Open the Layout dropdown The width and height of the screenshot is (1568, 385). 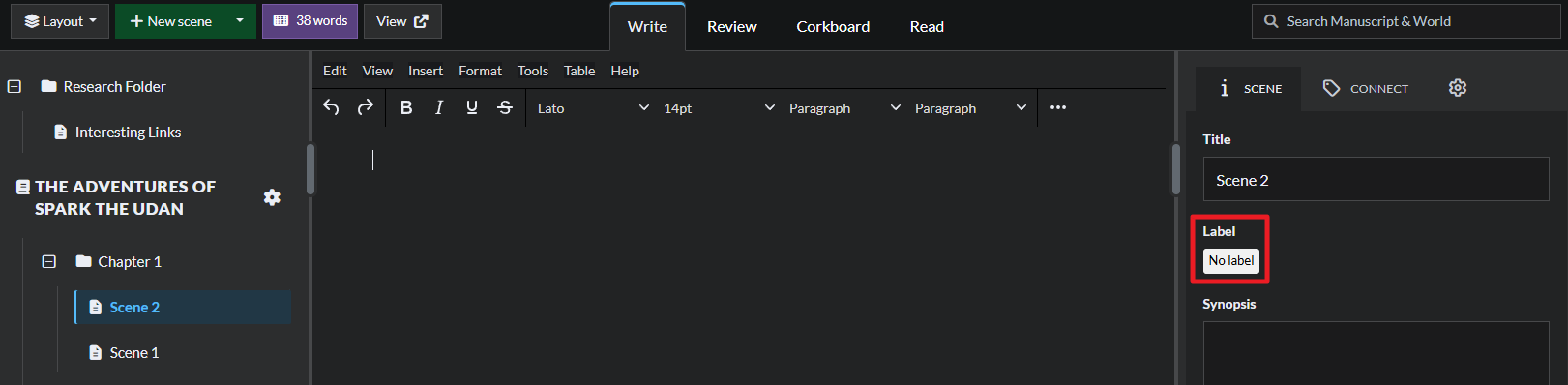pos(60,21)
